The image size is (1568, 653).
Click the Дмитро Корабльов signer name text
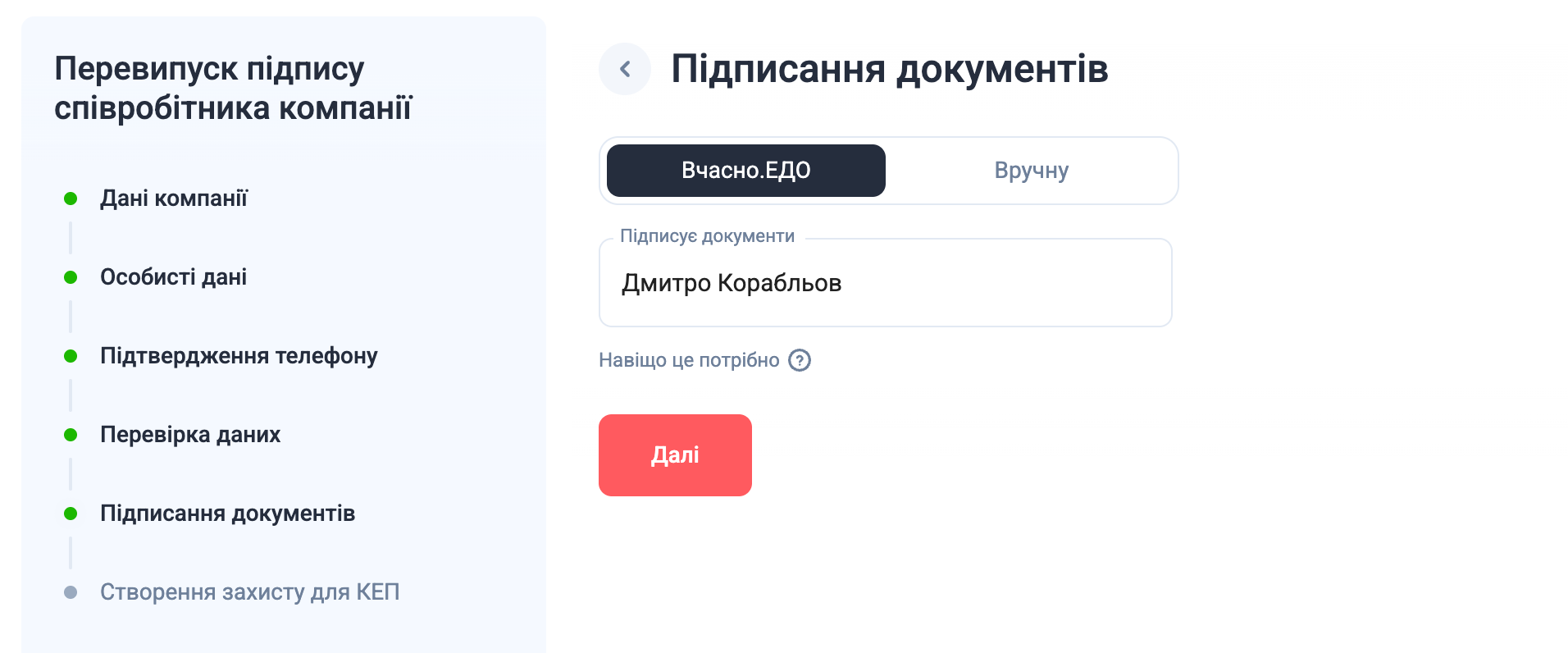pyautogui.click(x=732, y=283)
